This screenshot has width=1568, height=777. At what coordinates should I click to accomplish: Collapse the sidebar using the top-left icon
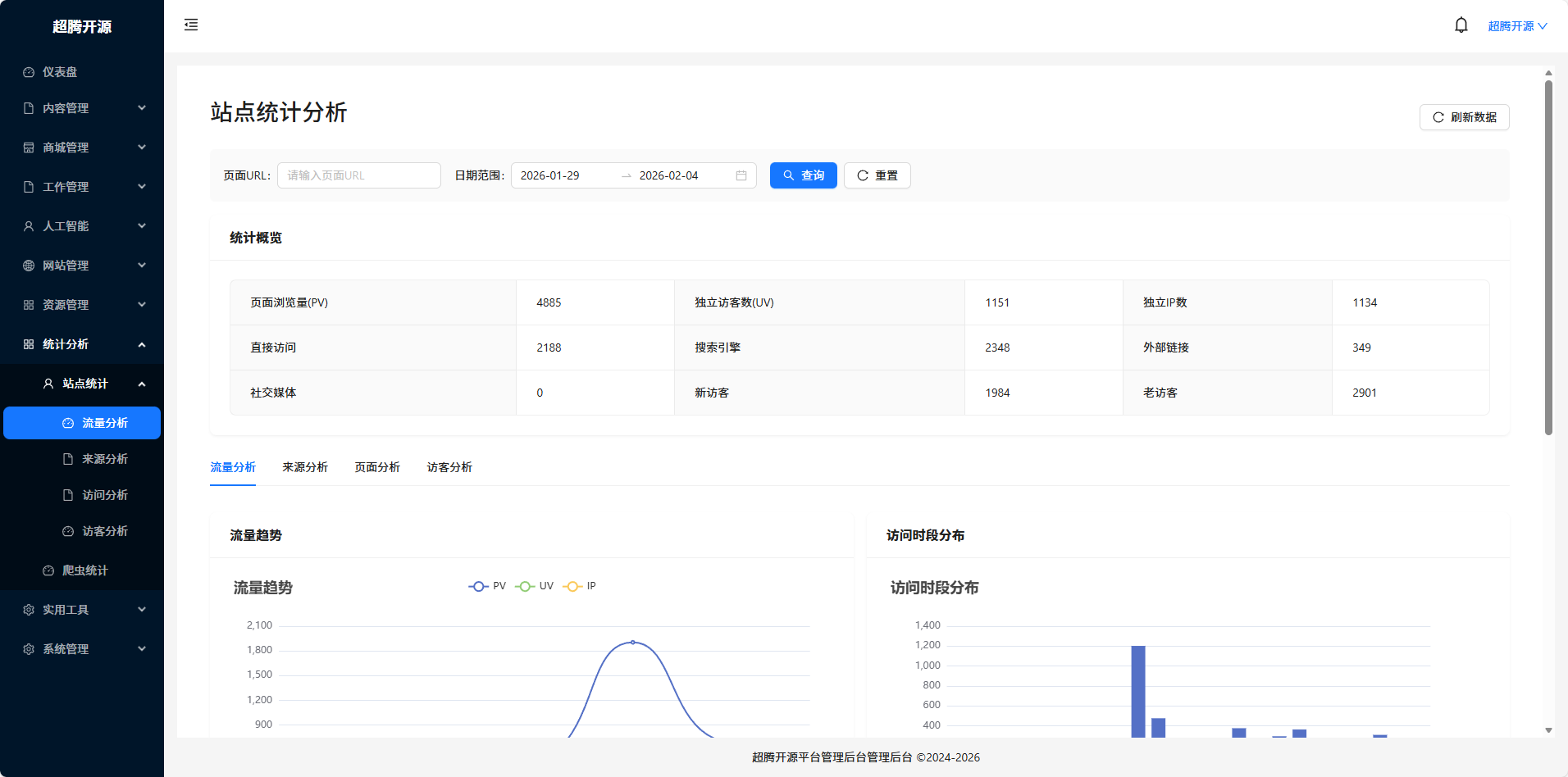190,25
